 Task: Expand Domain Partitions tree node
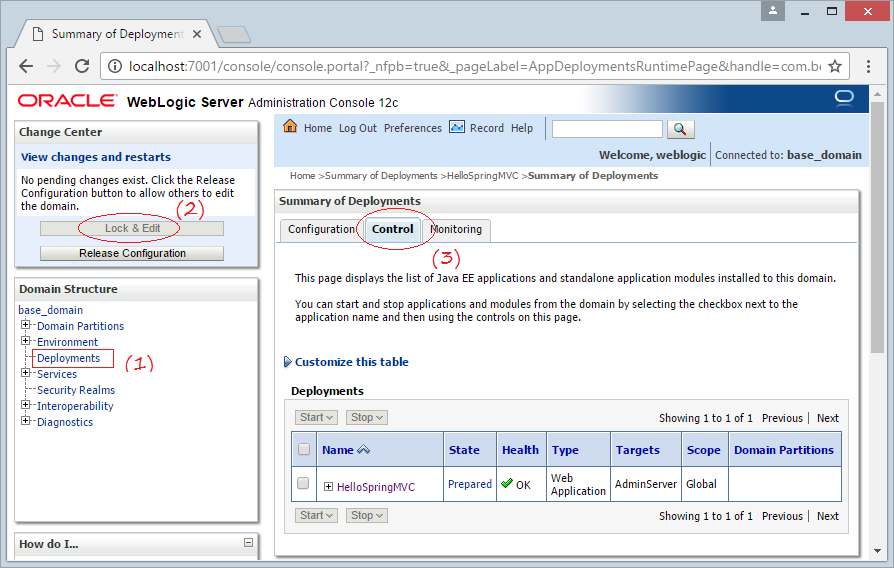25,325
